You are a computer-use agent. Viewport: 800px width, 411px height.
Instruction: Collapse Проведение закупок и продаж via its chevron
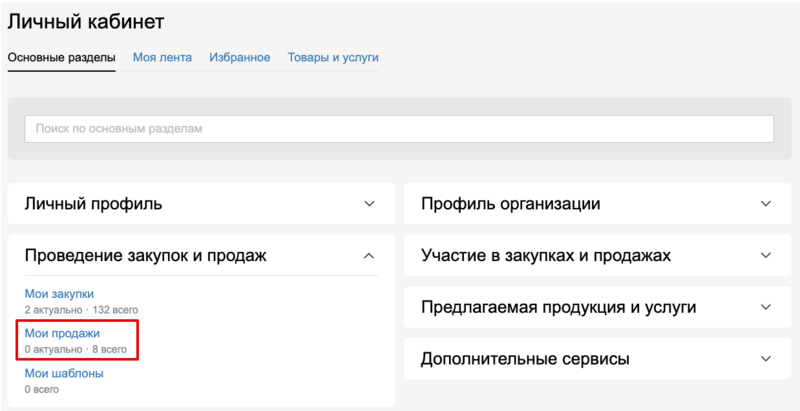coord(369,256)
